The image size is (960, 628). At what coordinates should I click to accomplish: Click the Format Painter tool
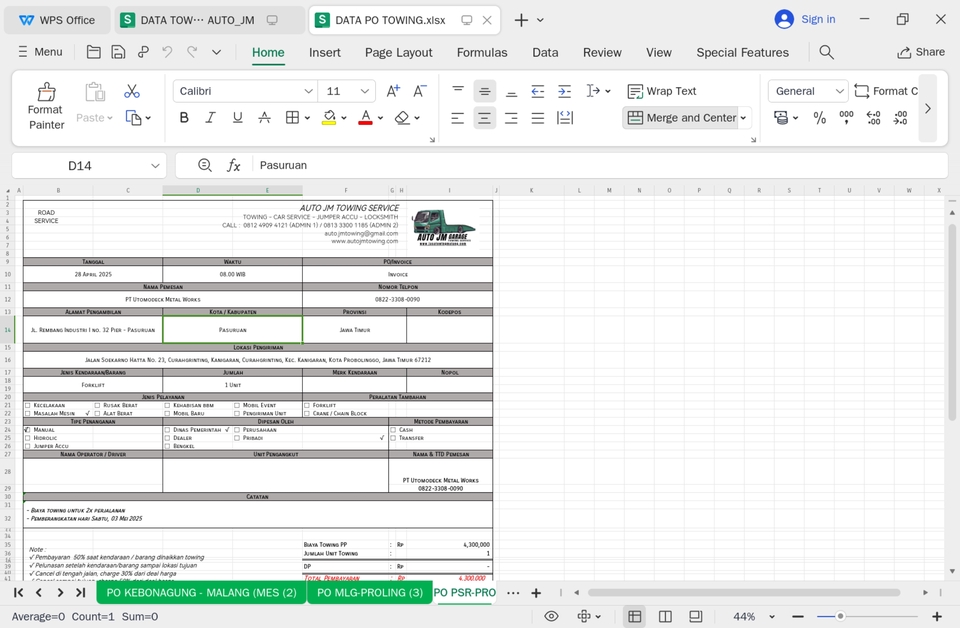tap(46, 107)
